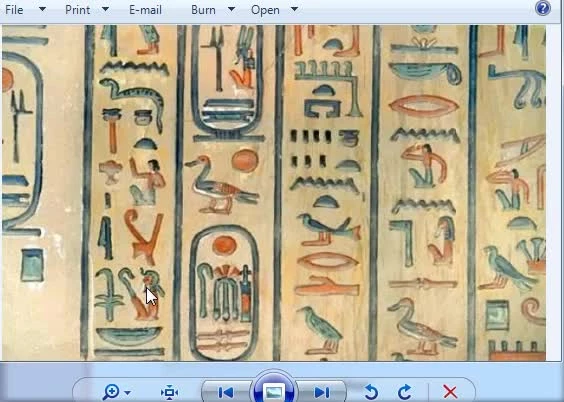Rotate the picture counterclockwise
The height and width of the screenshot is (402, 564).
371,392
